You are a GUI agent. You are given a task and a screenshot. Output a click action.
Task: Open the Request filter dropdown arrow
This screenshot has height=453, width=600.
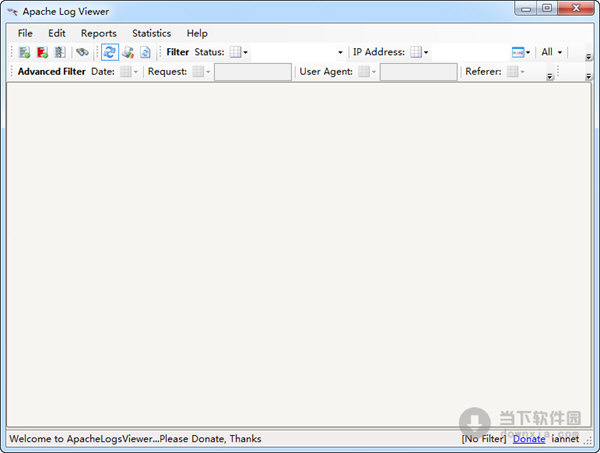[208, 72]
